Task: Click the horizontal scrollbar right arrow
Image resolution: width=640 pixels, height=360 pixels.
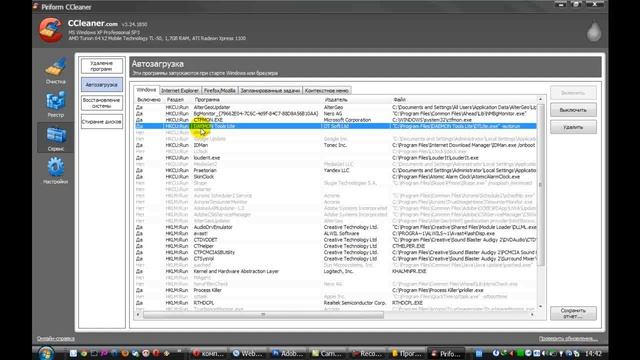Action: (x=532, y=315)
